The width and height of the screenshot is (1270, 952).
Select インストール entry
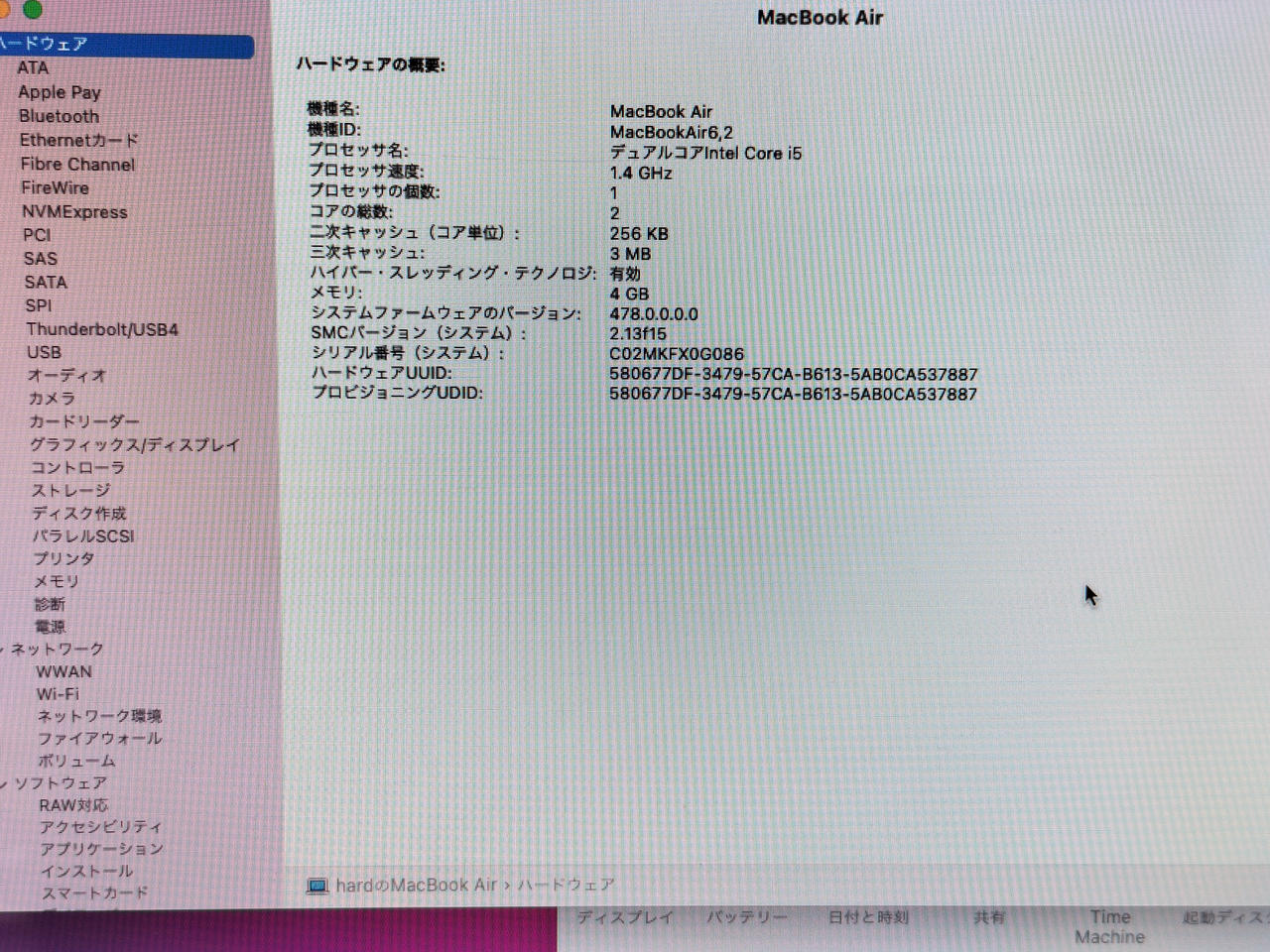[x=86, y=871]
